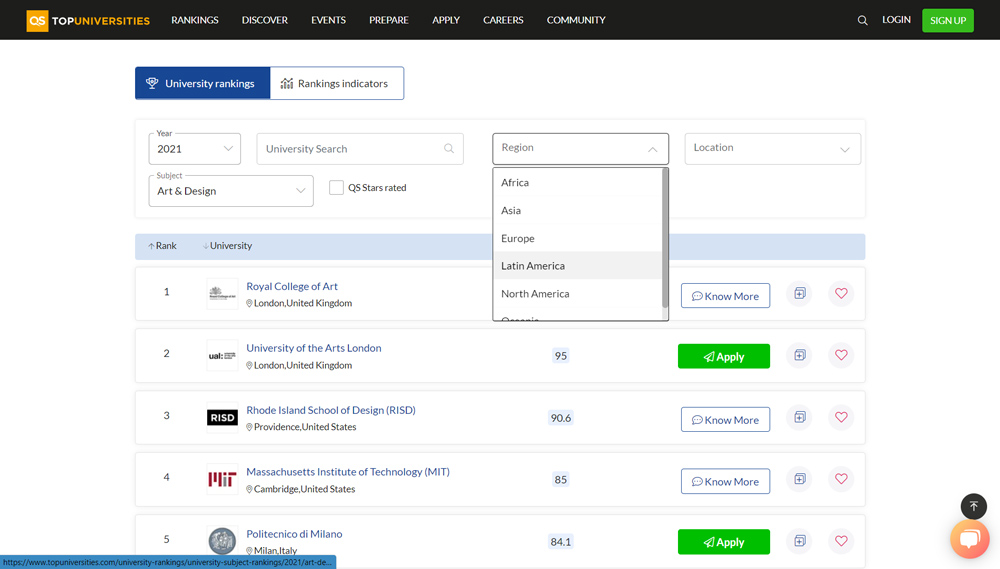Screen dimensions: 1000x569
Task: Favorite University of the Arts London
Action: [841, 355]
